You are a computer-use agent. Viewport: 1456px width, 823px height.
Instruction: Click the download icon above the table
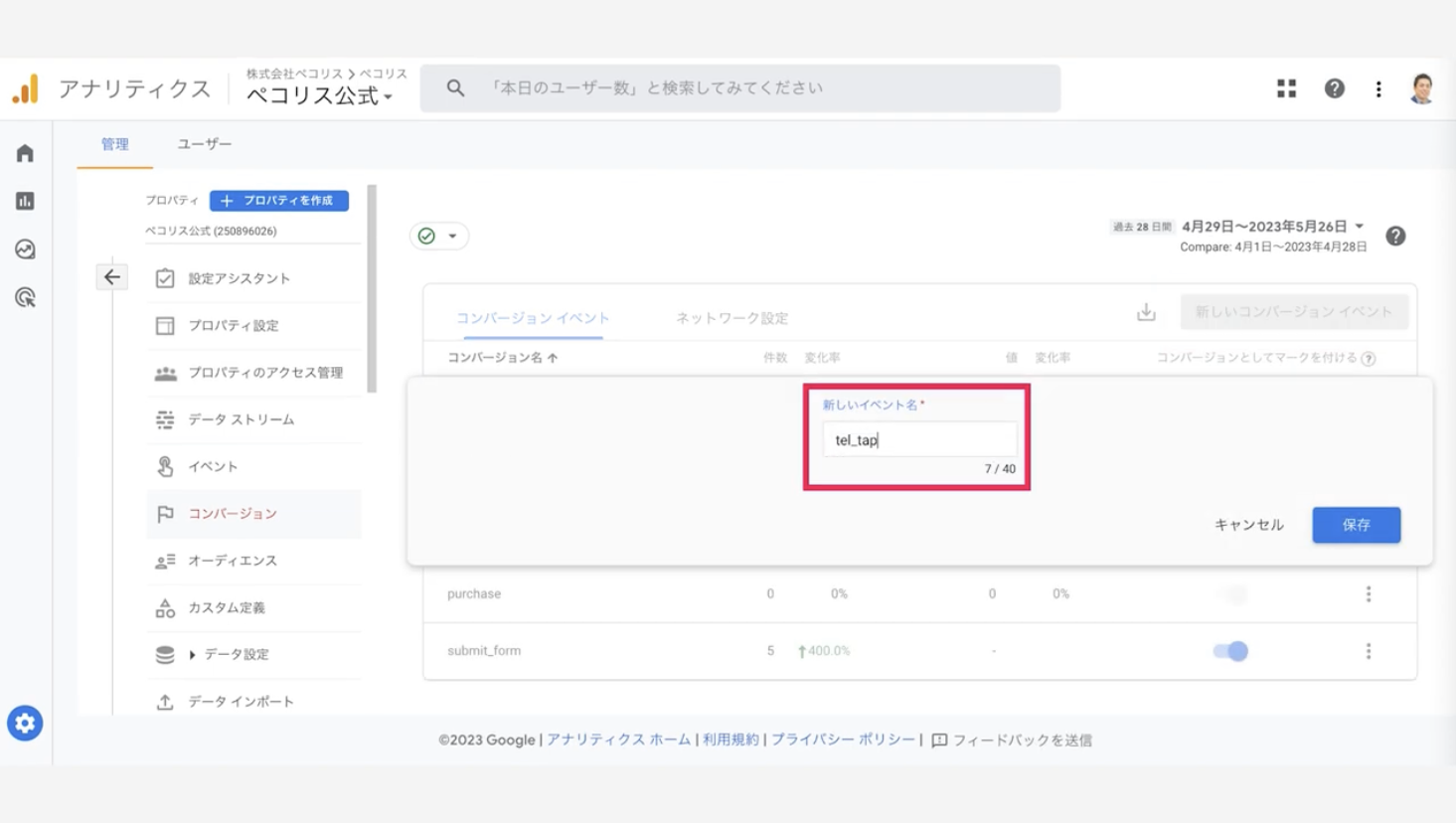(x=1146, y=312)
